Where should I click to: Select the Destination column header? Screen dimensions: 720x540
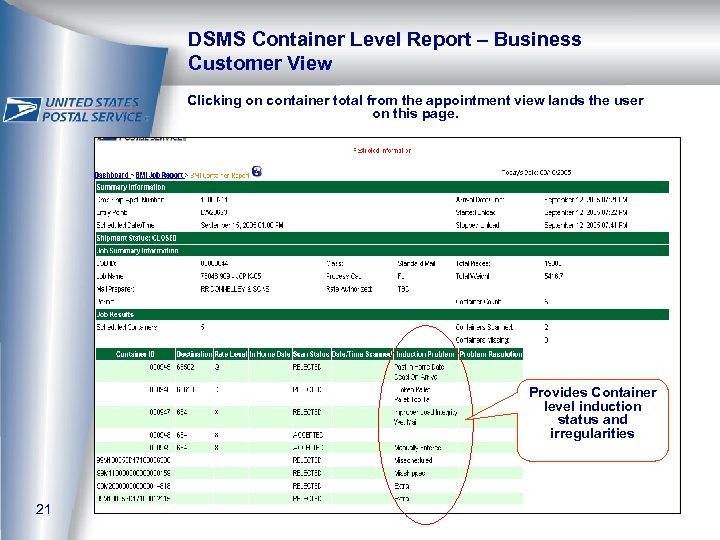click(x=194, y=354)
